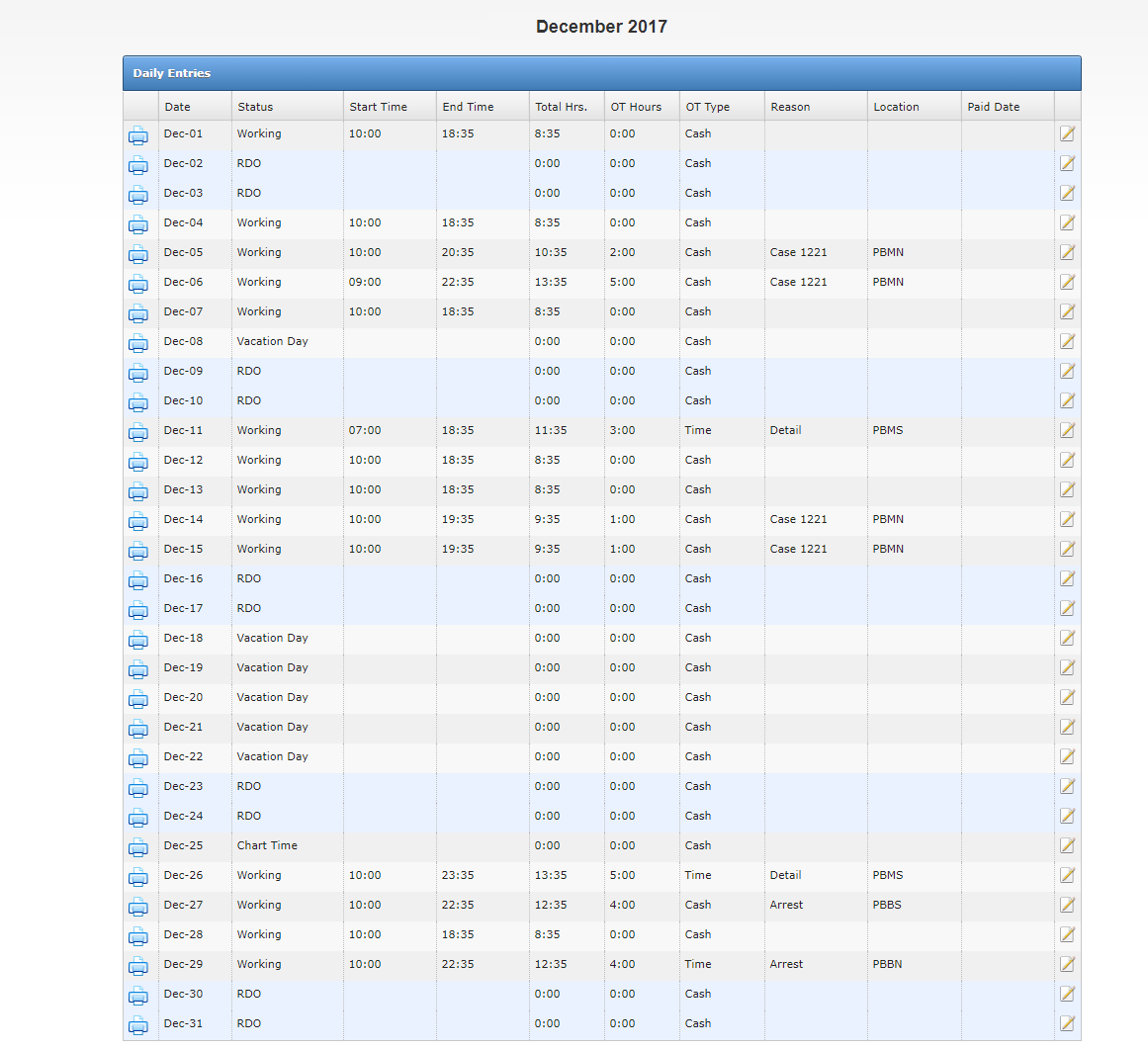Select the Status column header
Viewport: 1148px width, 1050px height.
(255, 107)
